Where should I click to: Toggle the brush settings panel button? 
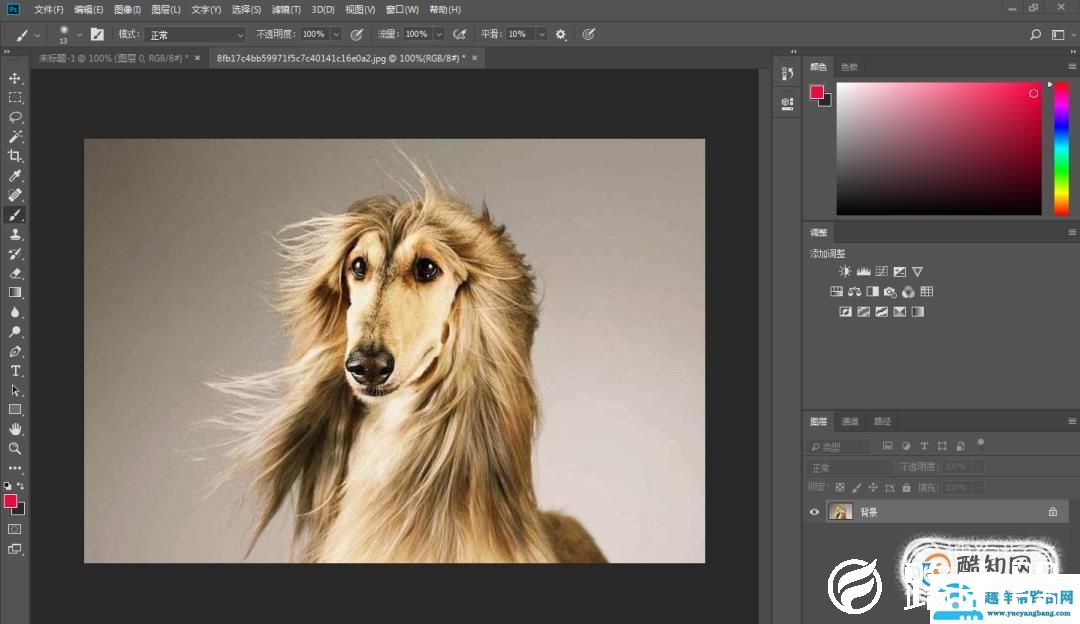(x=97, y=34)
